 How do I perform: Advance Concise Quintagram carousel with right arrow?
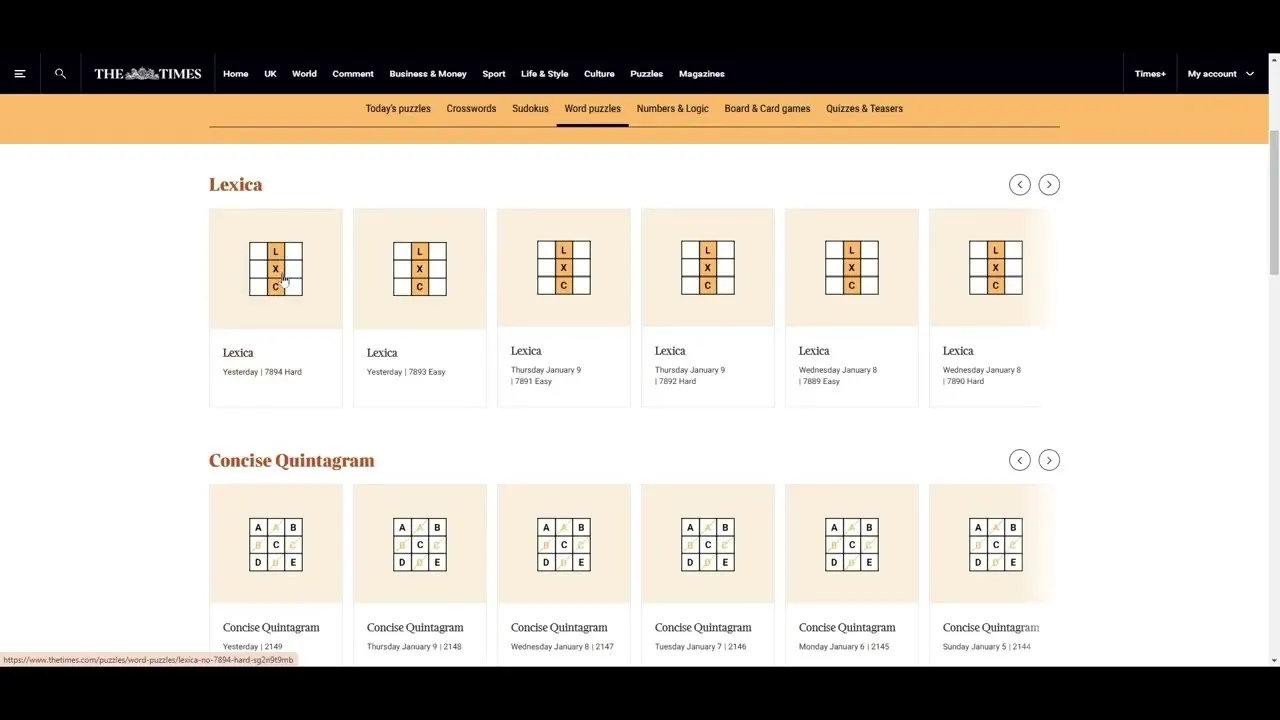pyautogui.click(x=1049, y=460)
